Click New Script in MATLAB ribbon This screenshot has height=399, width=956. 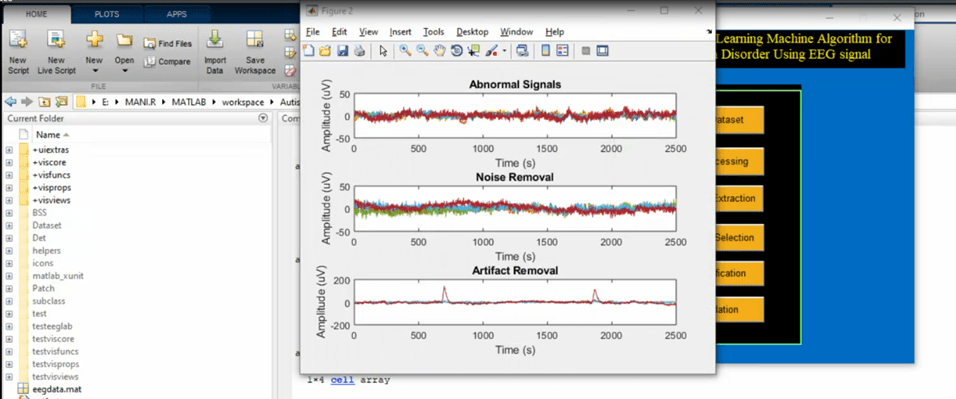coord(18,53)
